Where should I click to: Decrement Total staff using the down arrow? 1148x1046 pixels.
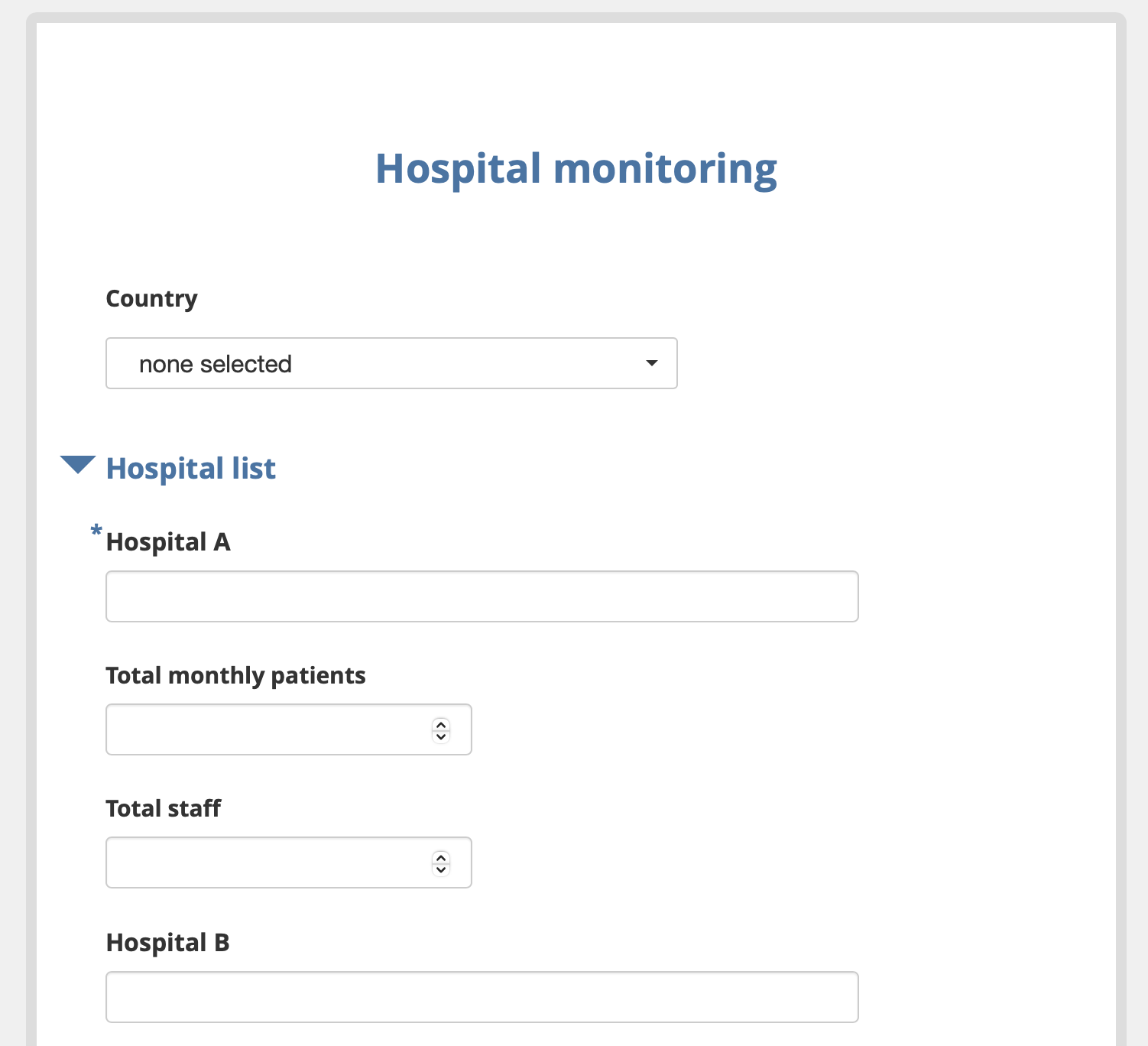pos(441,869)
